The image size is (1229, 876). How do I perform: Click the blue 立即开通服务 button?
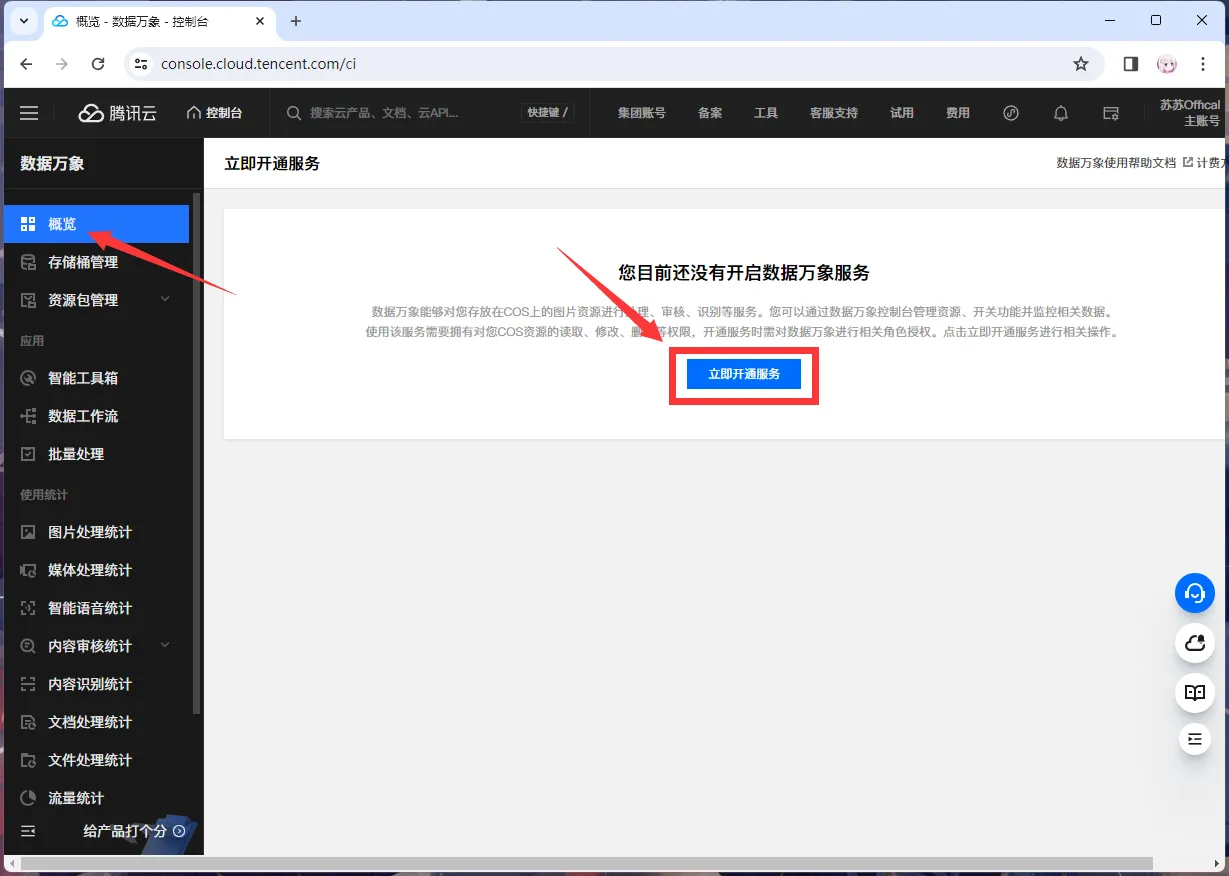[x=744, y=374]
